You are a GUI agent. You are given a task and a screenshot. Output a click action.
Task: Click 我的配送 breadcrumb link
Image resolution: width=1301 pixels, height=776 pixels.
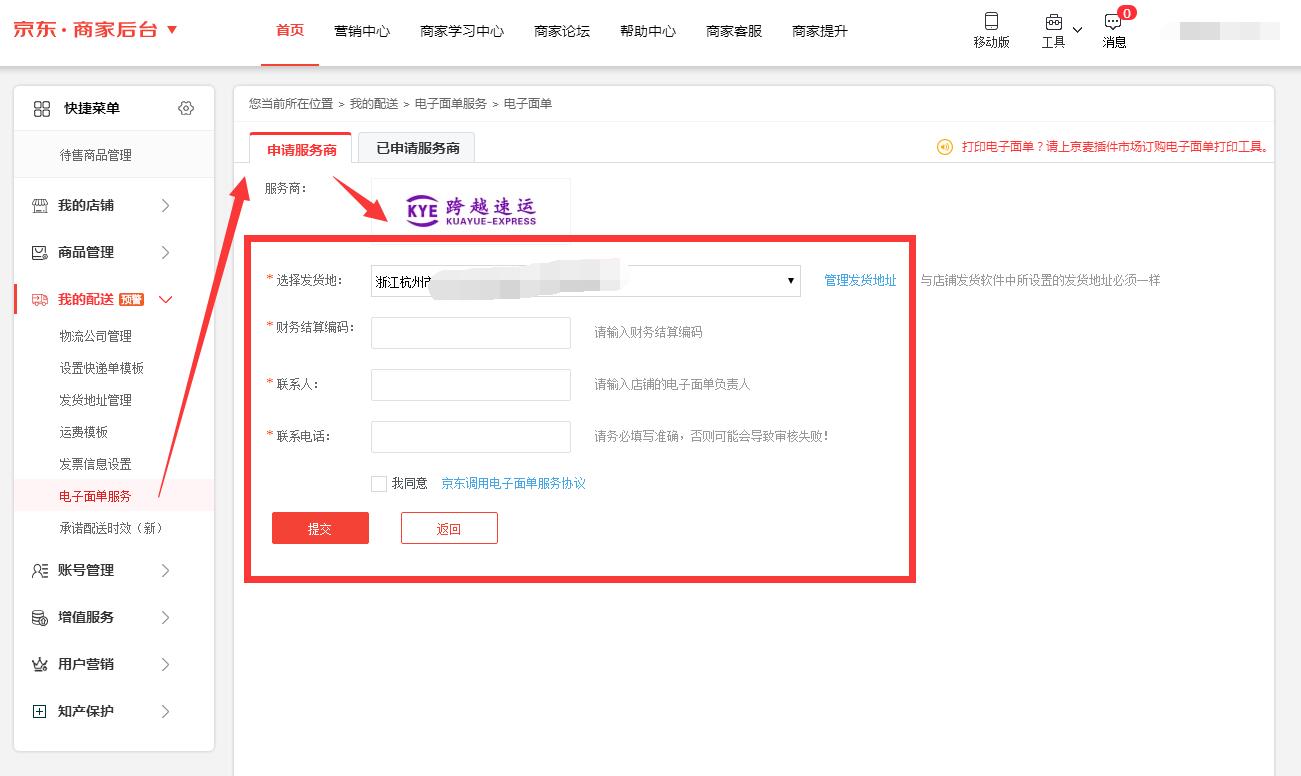[374, 104]
